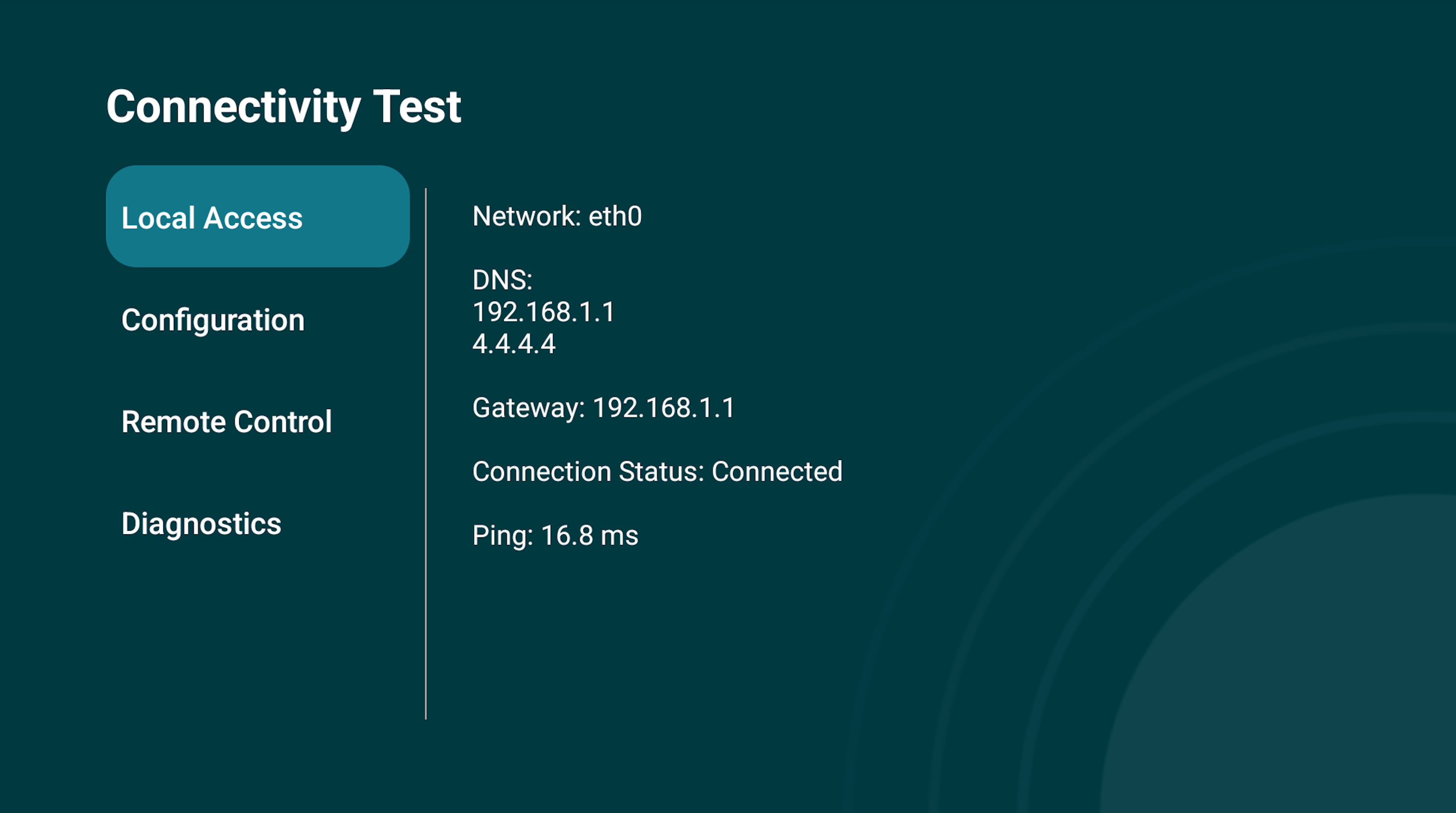The width and height of the screenshot is (1456, 813).
Task: Go to the Diagnostics section
Action: pos(201,524)
